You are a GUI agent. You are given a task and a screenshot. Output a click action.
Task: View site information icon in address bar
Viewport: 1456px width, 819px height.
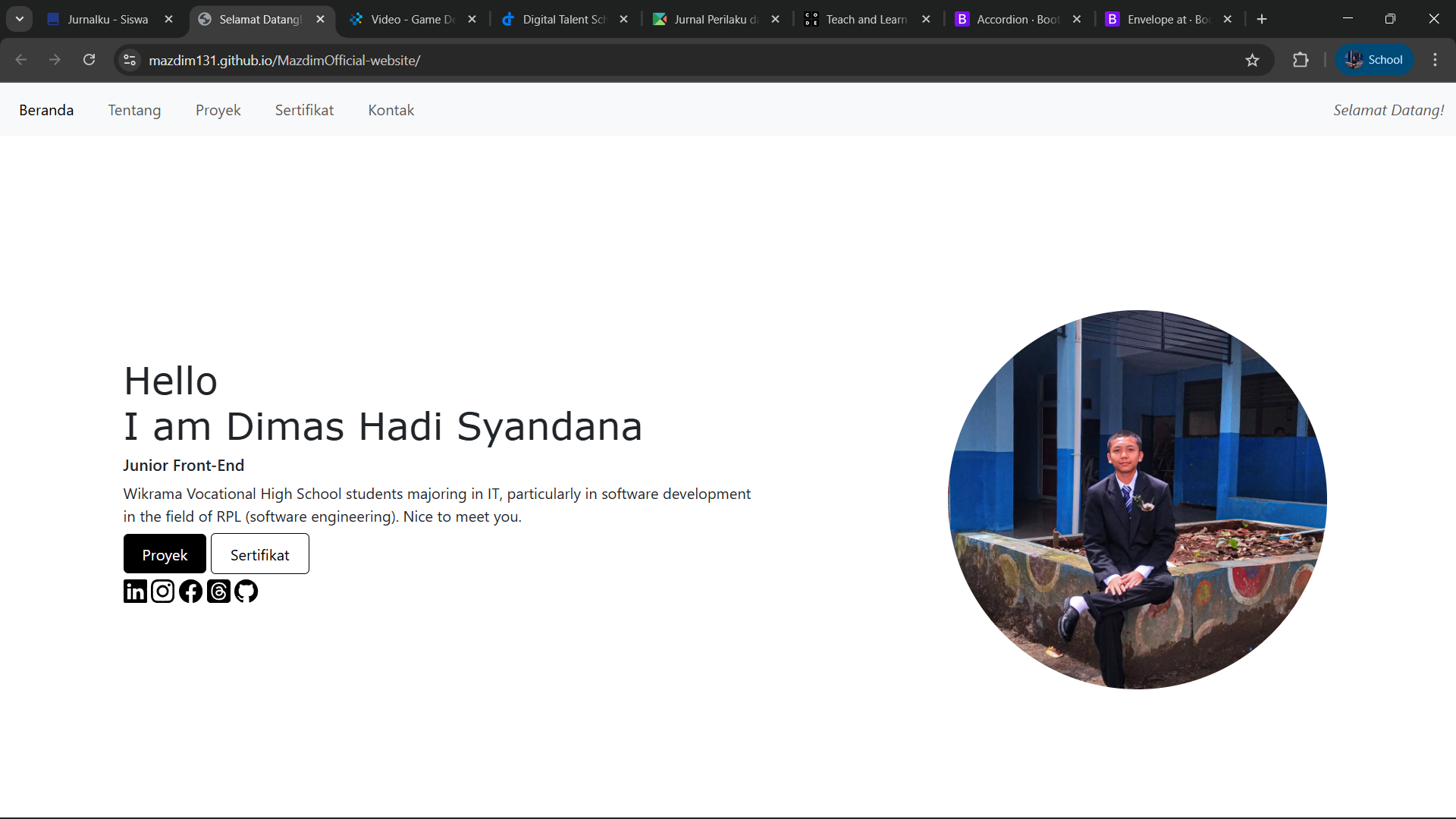pos(130,60)
